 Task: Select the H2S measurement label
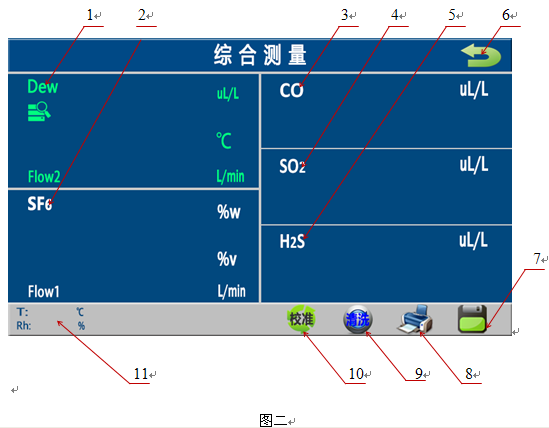[292, 241]
